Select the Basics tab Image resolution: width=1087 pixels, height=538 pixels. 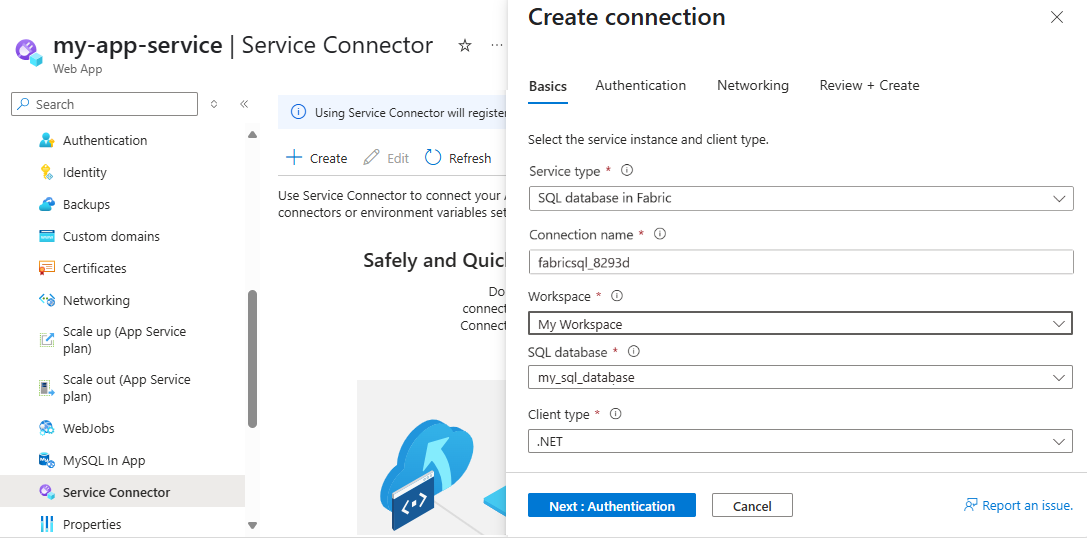[x=548, y=86]
